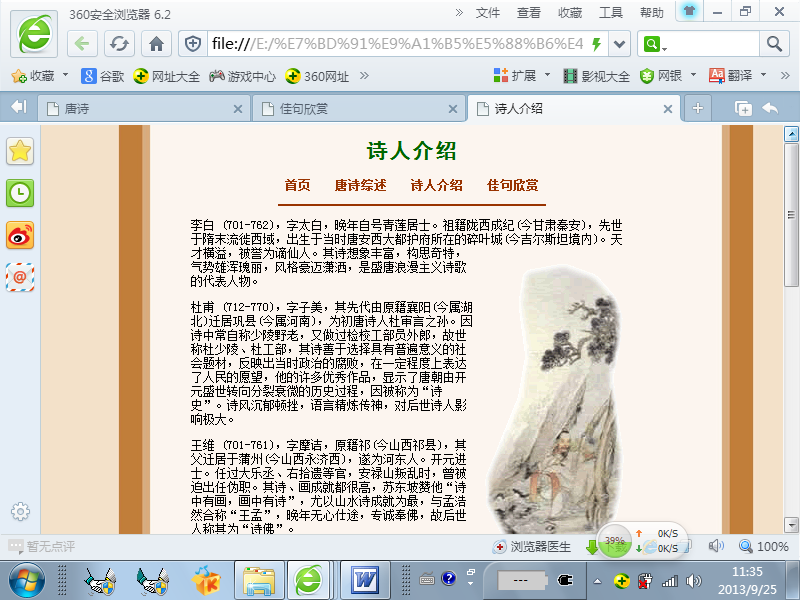The width and height of the screenshot is (800, 600).
Task: Click the 唐诗综述 navigation link
Action: click(360, 185)
